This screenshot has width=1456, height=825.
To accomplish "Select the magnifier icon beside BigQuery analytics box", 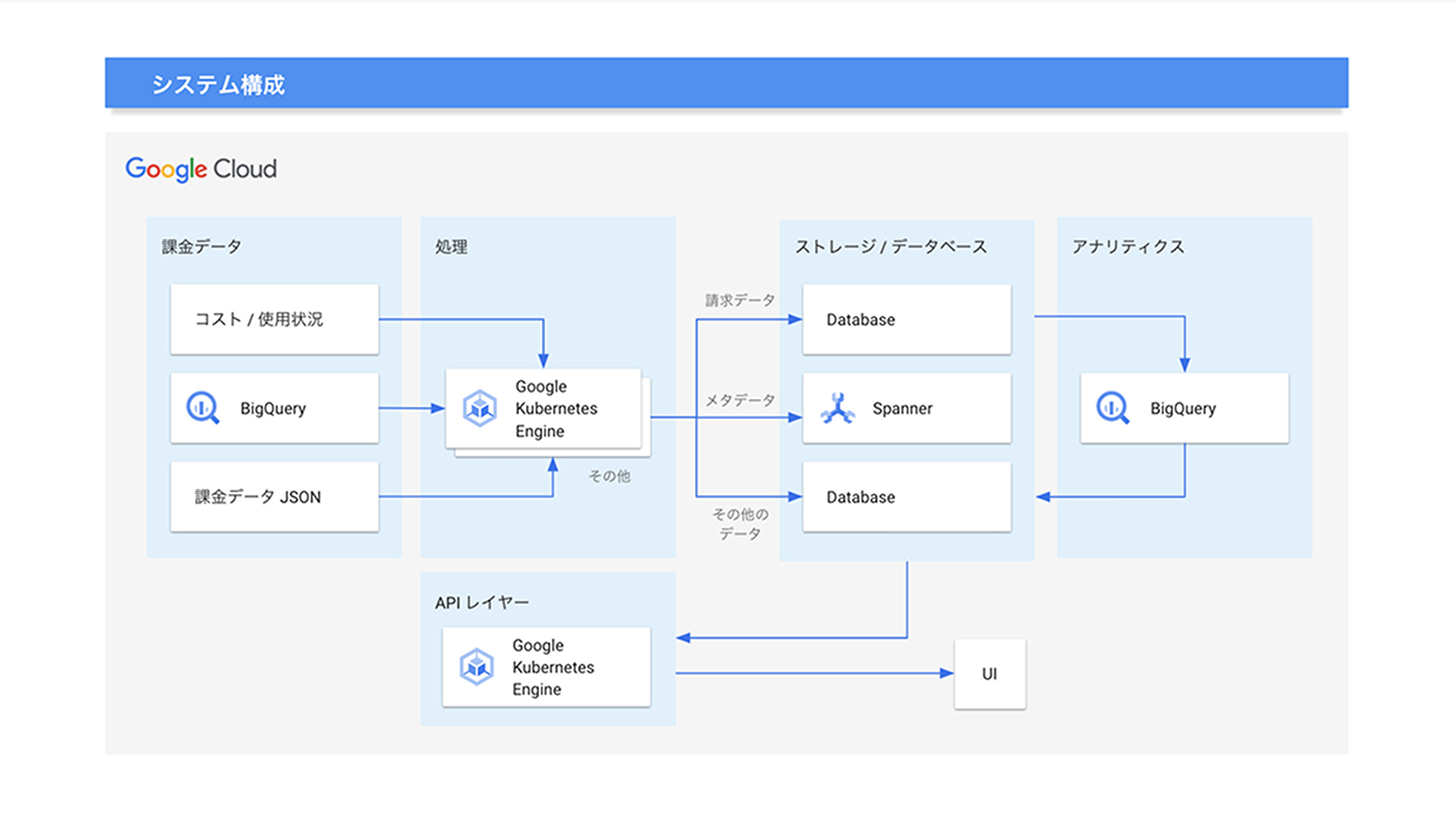I will point(1112,408).
